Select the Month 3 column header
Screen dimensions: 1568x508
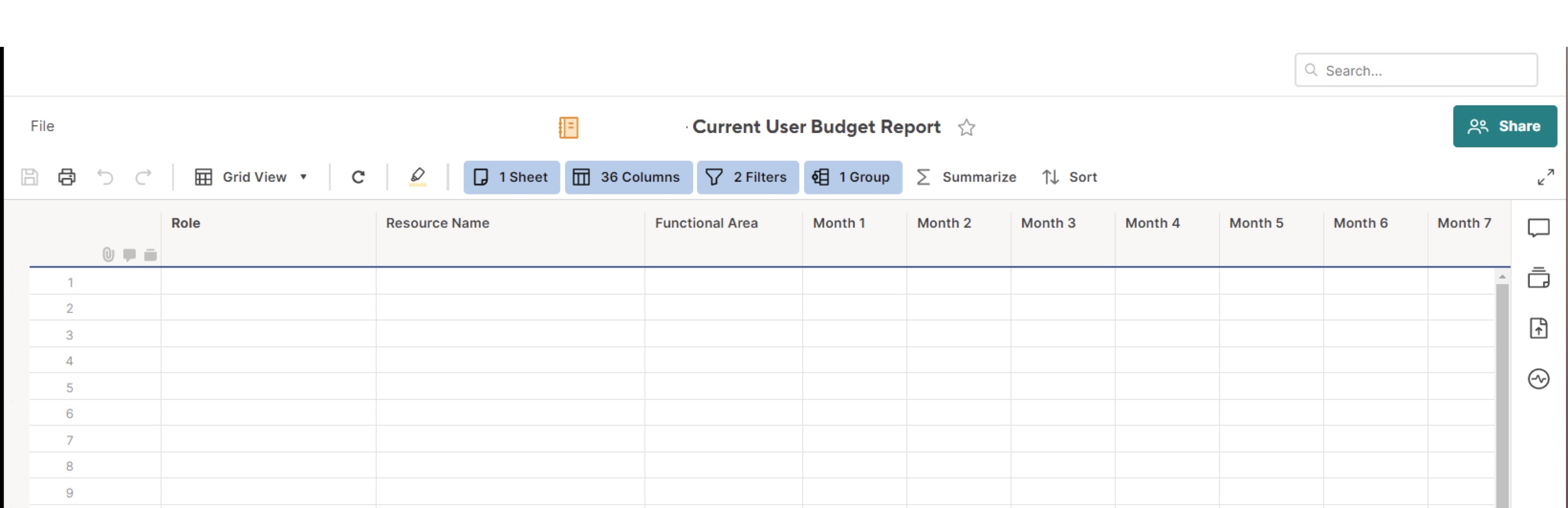point(1063,239)
